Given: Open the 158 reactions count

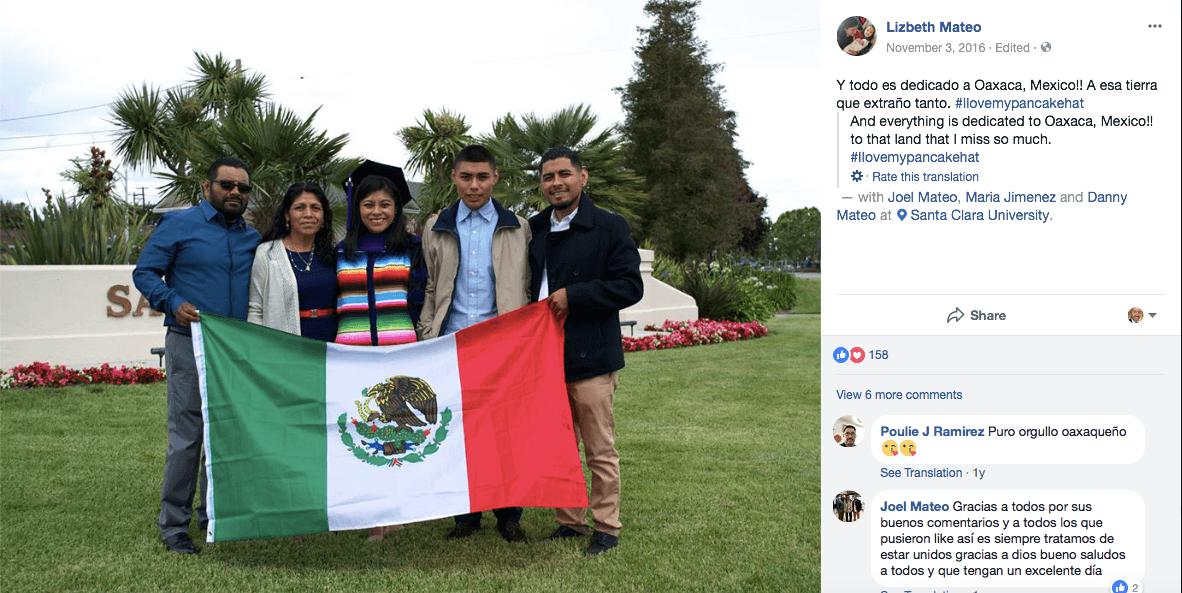Looking at the screenshot, I should point(878,355).
